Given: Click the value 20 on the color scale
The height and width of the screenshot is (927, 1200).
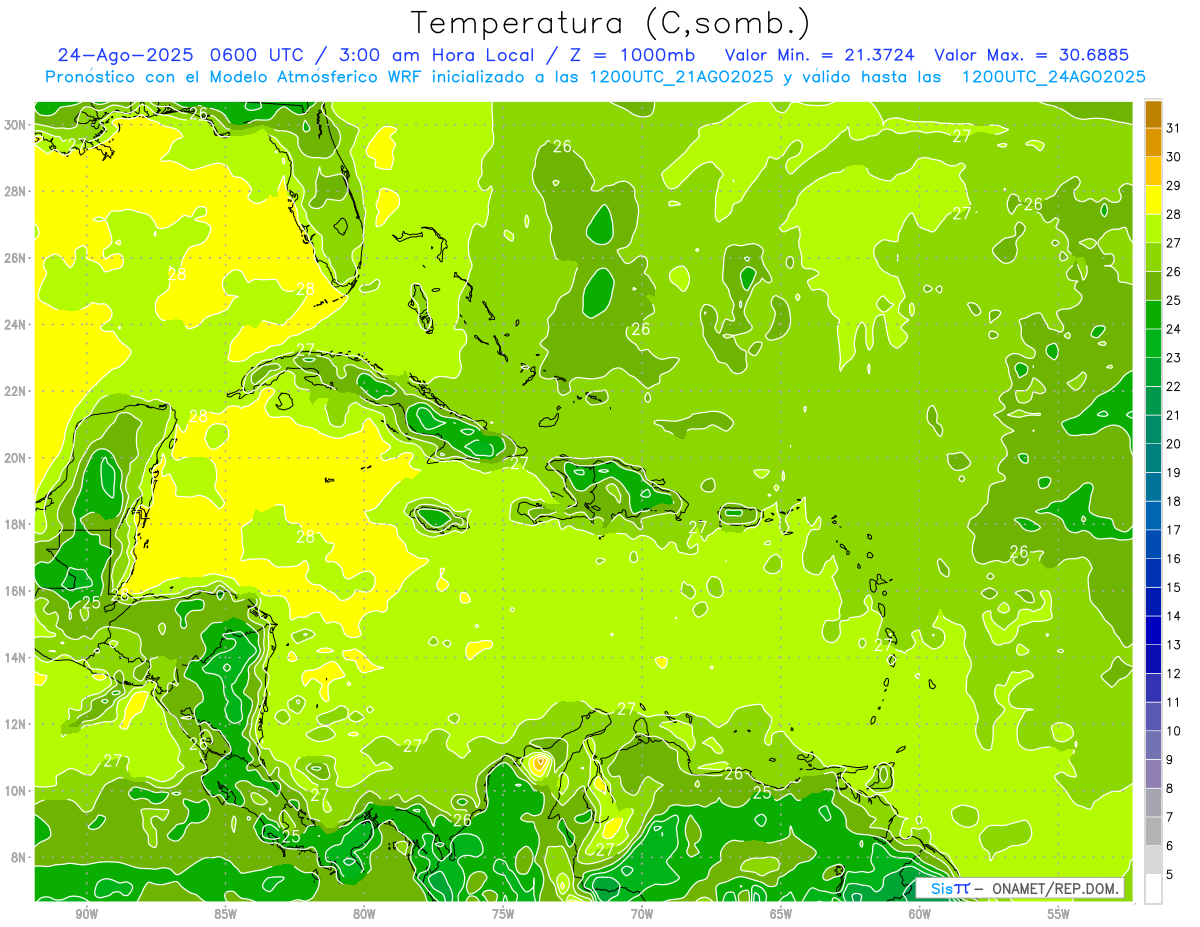Looking at the screenshot, I should [1173, 444].
